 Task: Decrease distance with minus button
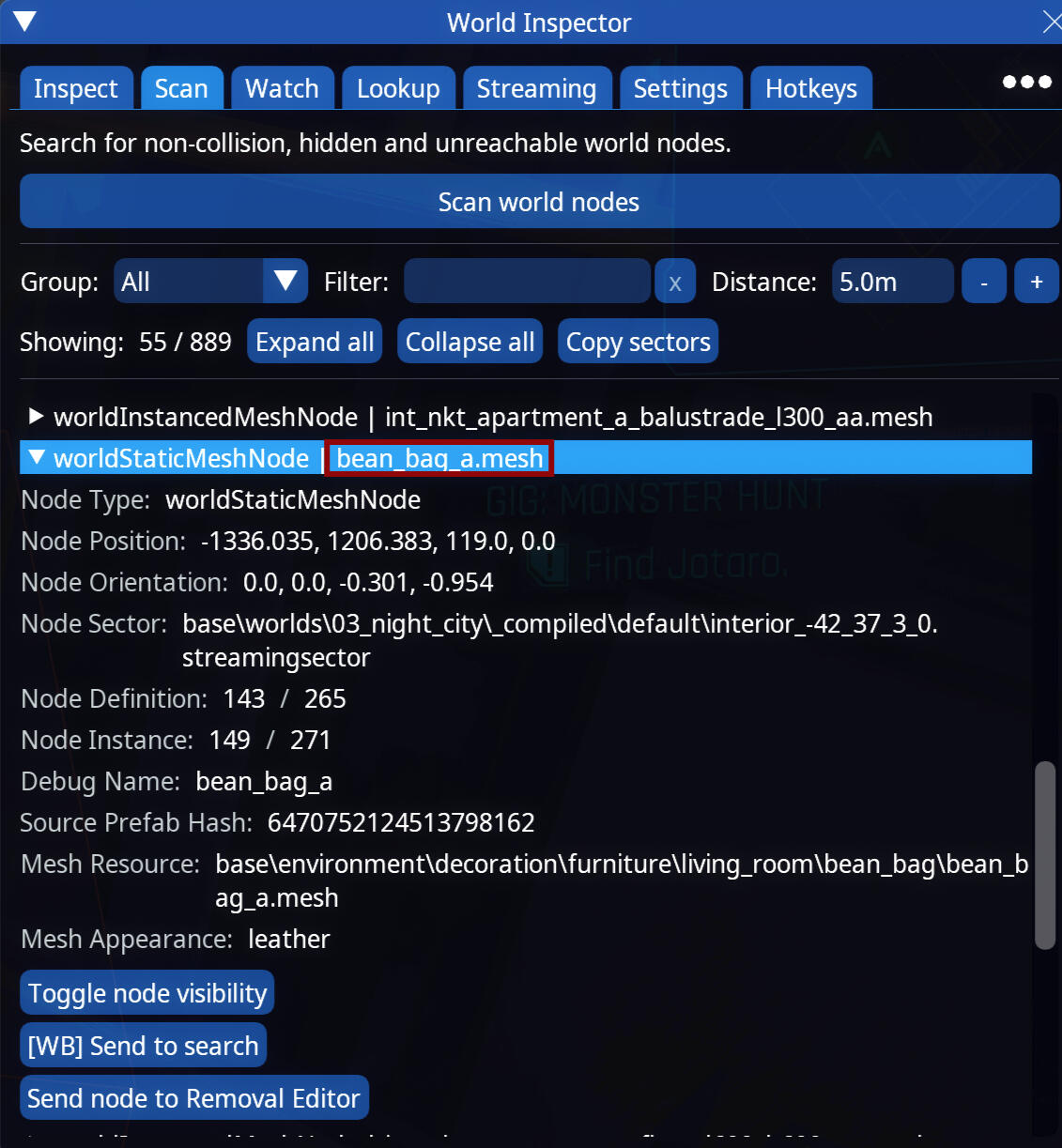click(984, 282)
